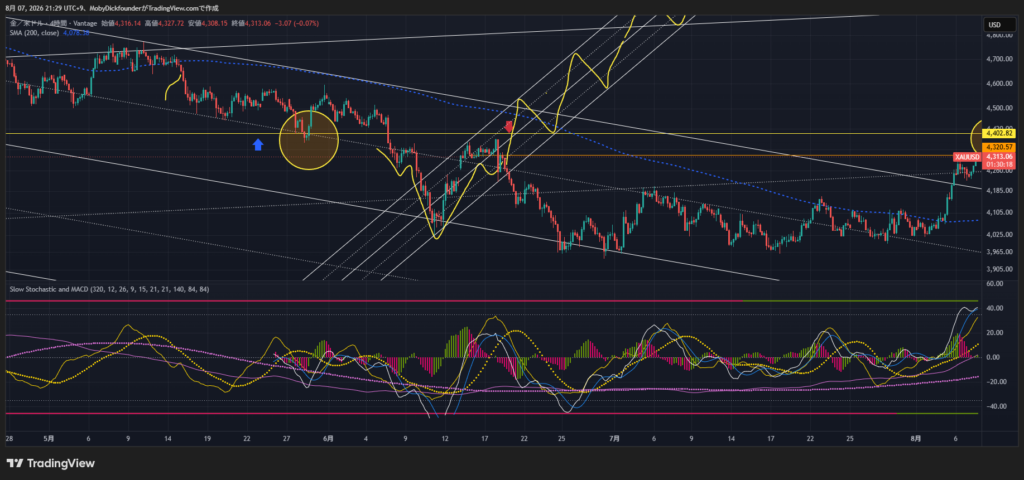Click the 01:30:18 bar countdown label
This screenshot has height=480, width=1024.
coord(999,165)
